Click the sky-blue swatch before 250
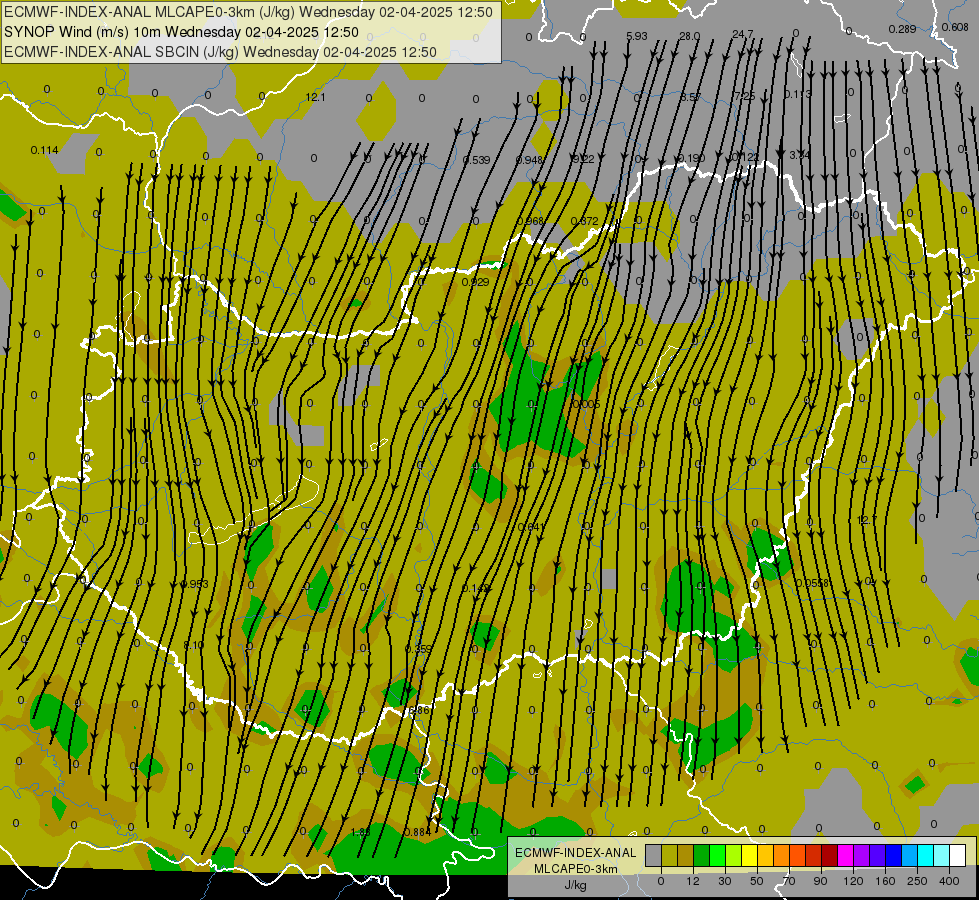The image size is (979, 900). (909, 856)
